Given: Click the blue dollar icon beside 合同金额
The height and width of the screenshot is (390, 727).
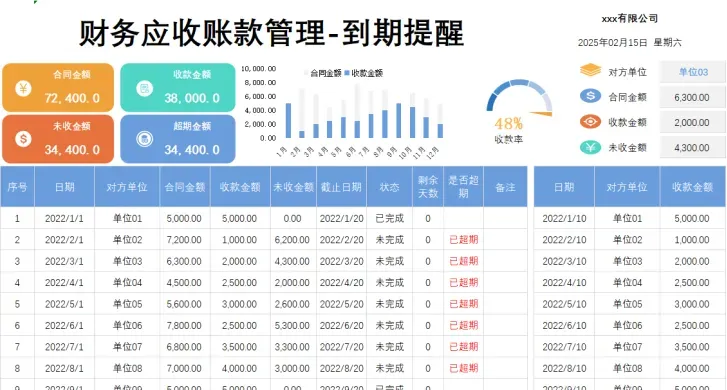Looking at the screenshot, I should click(590, 96).
